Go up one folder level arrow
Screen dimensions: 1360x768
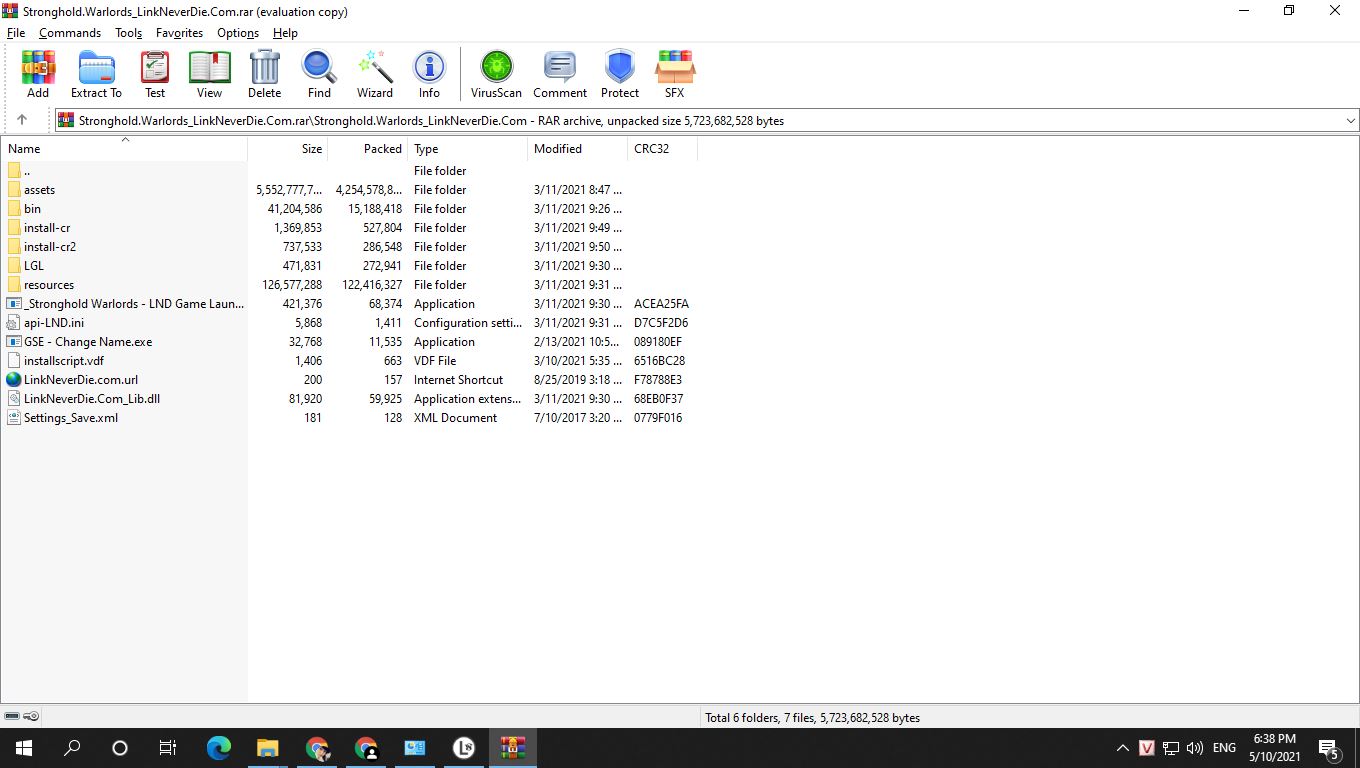click(22, 120)
